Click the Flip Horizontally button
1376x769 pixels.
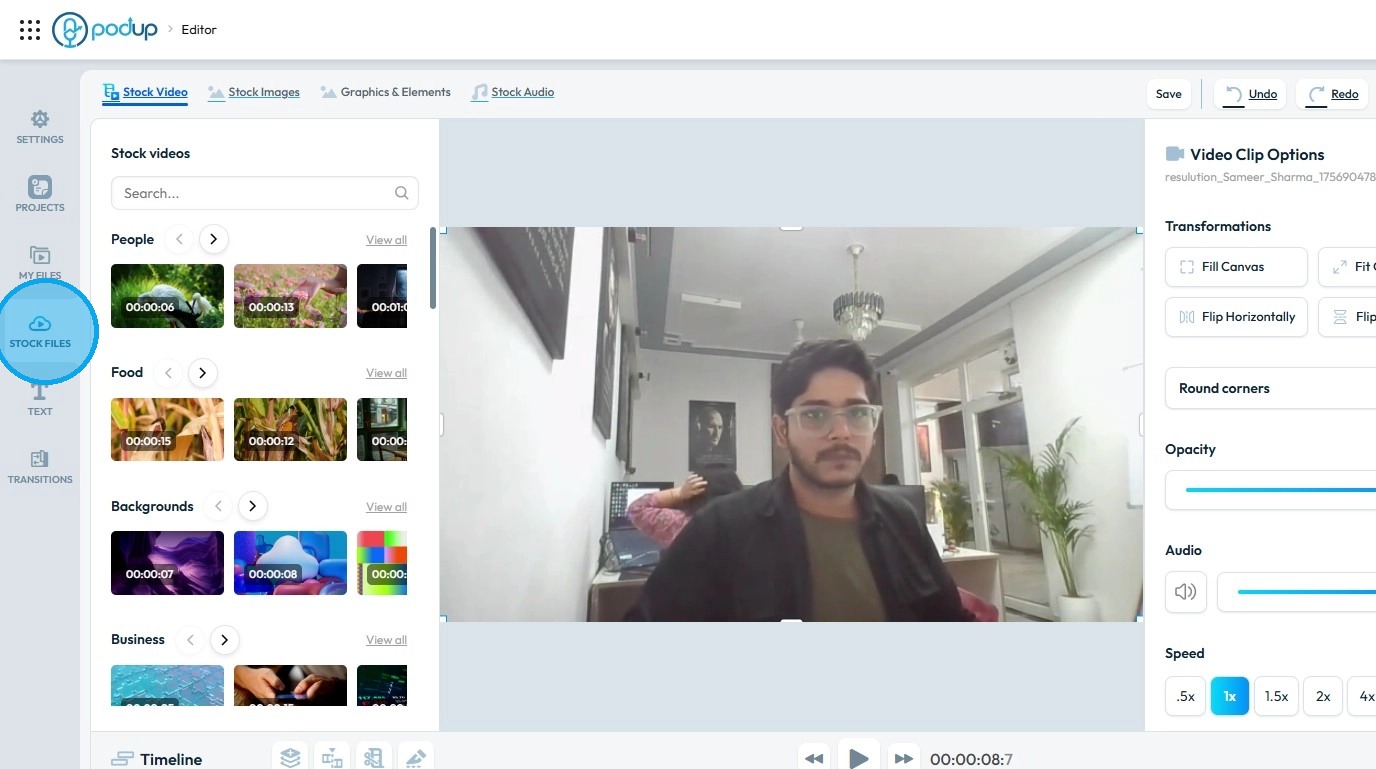click(x=1237, y=317)
